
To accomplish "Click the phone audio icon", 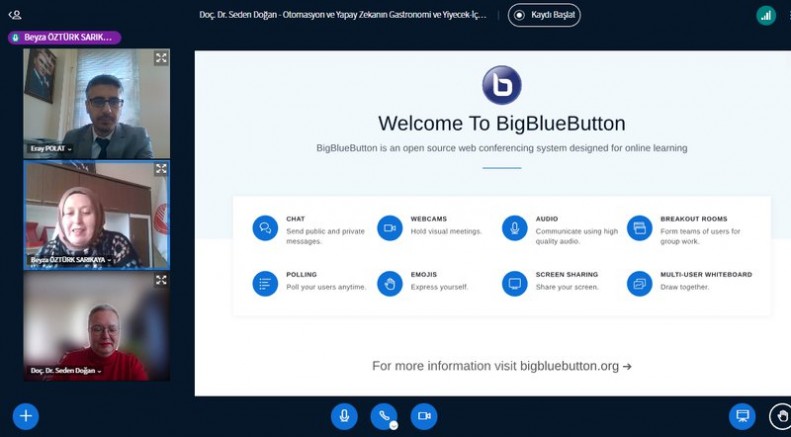I will pyautogui.click(x=383, y=416).
